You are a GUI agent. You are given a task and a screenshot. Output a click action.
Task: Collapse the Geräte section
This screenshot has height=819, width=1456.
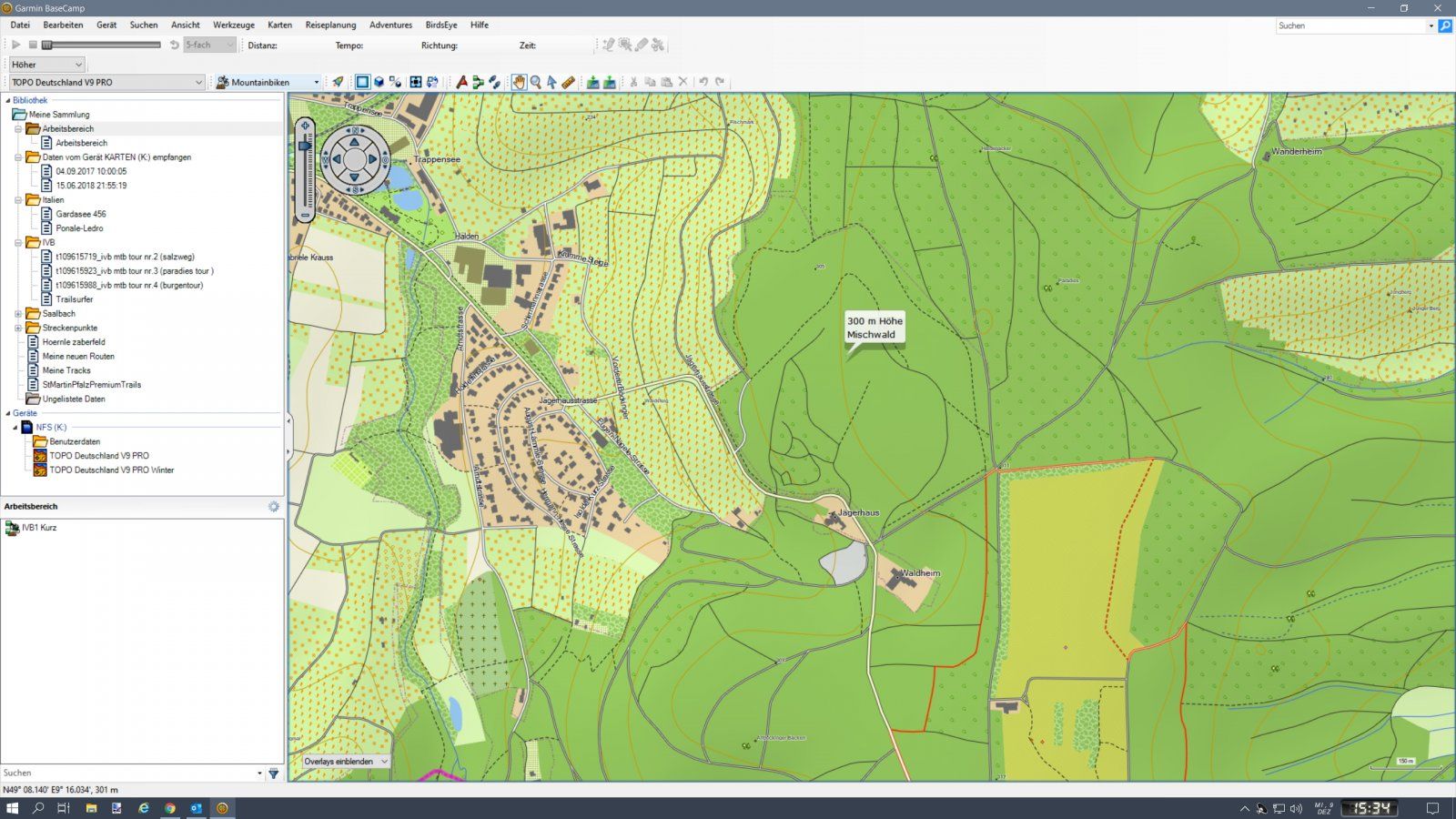8,413
